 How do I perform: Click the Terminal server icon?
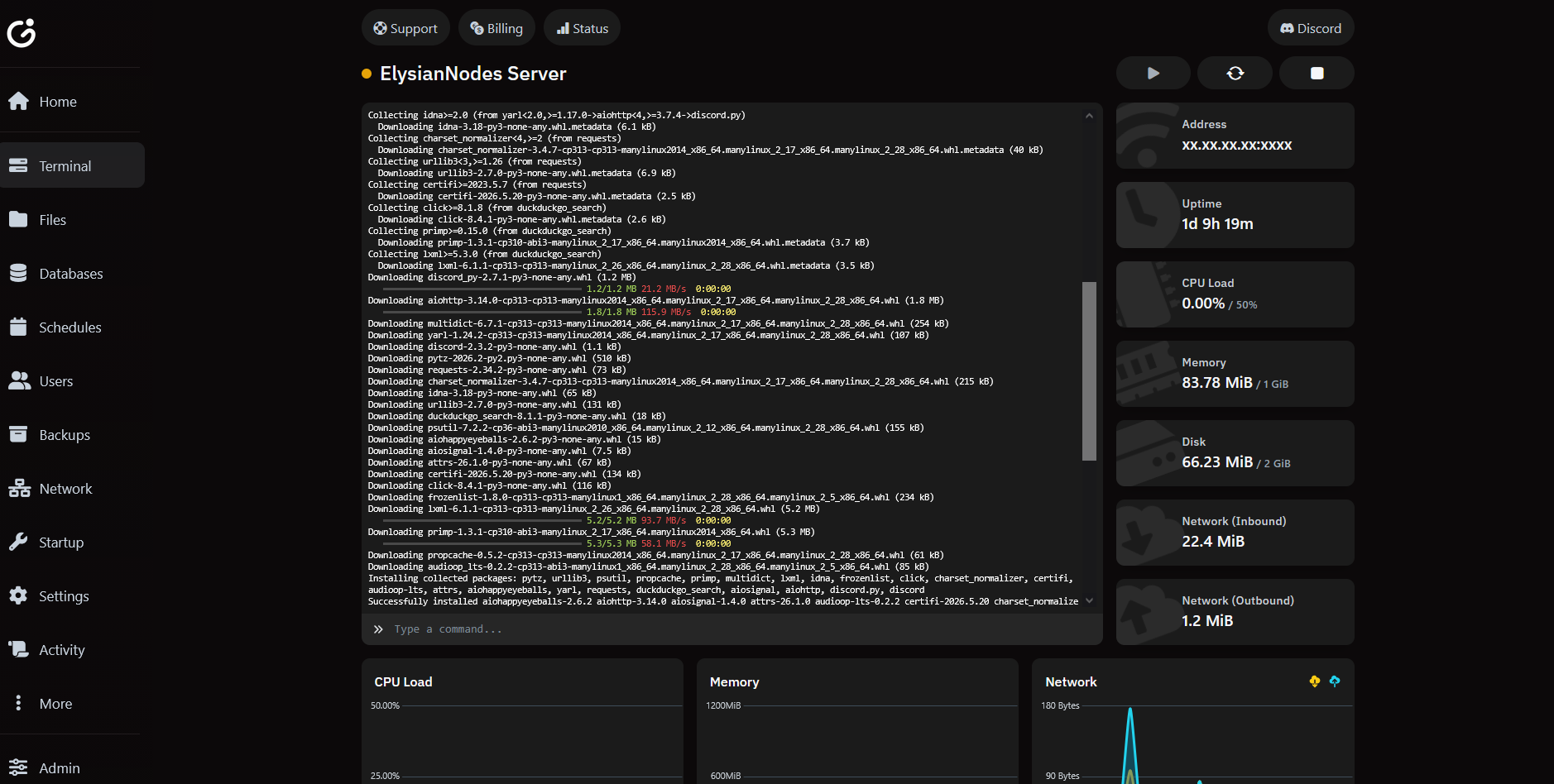click(x=18, y=165)
